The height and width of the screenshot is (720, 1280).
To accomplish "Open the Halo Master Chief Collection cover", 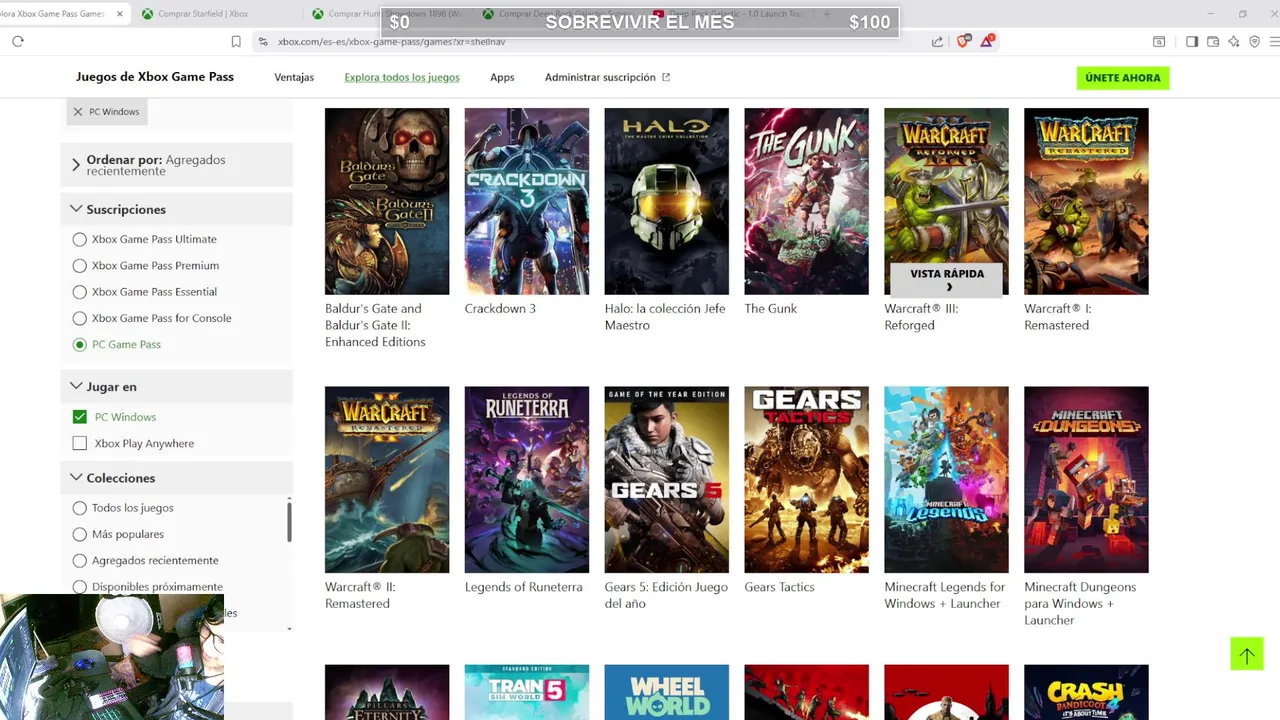I will [x=667, y=201].
